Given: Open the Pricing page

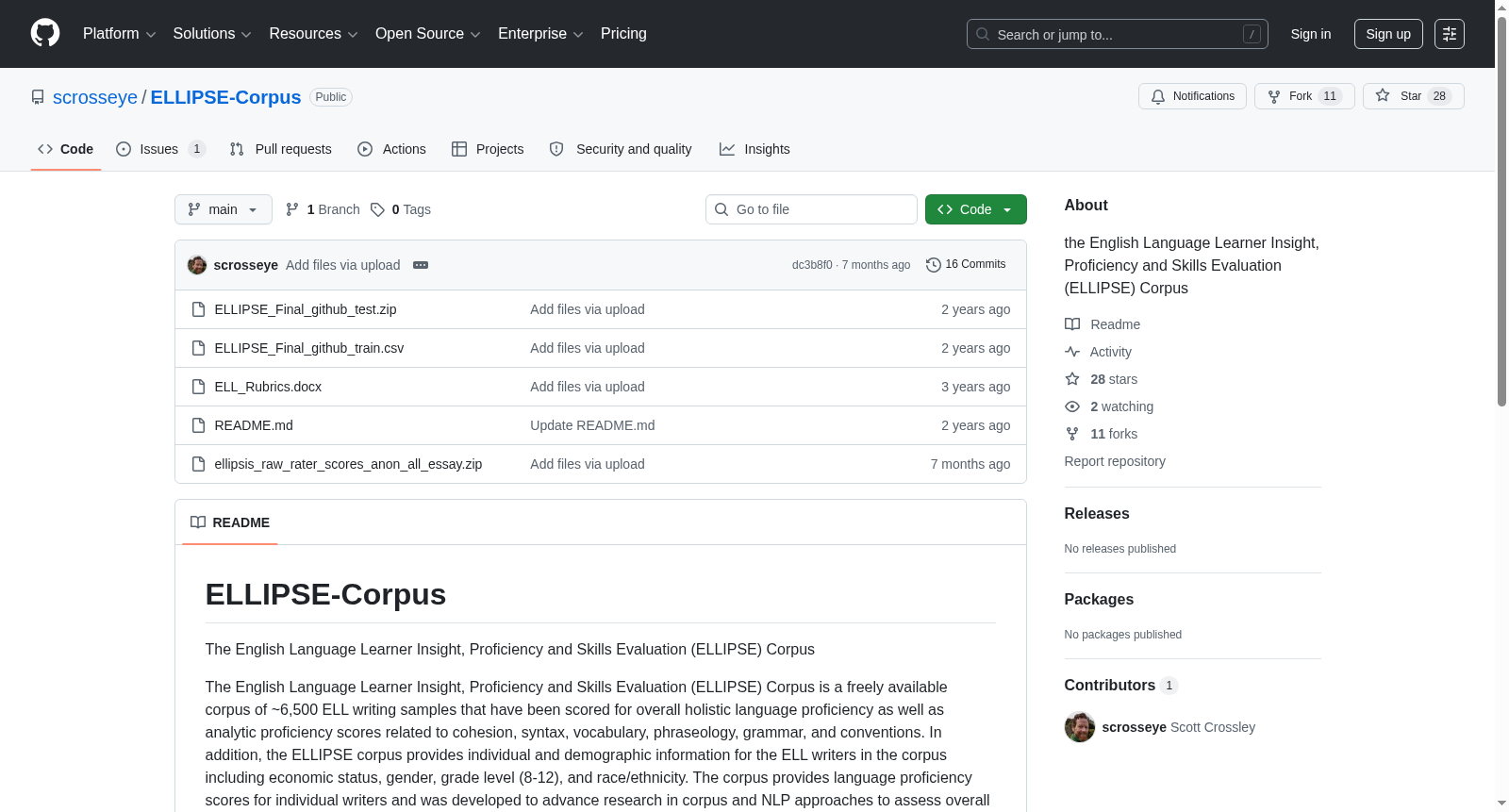Looking at the screenshot, I should tap(623, 34).
